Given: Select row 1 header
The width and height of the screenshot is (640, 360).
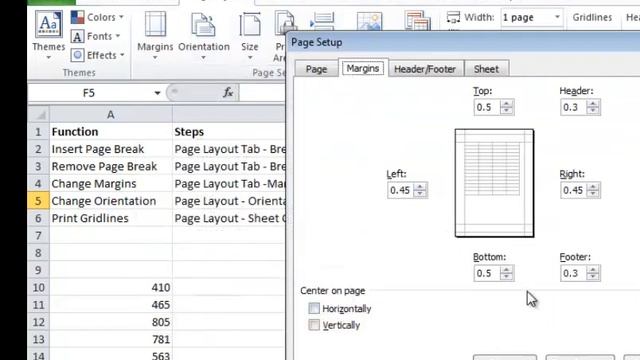Looking at the screenshot, I should tap(38, 132).
